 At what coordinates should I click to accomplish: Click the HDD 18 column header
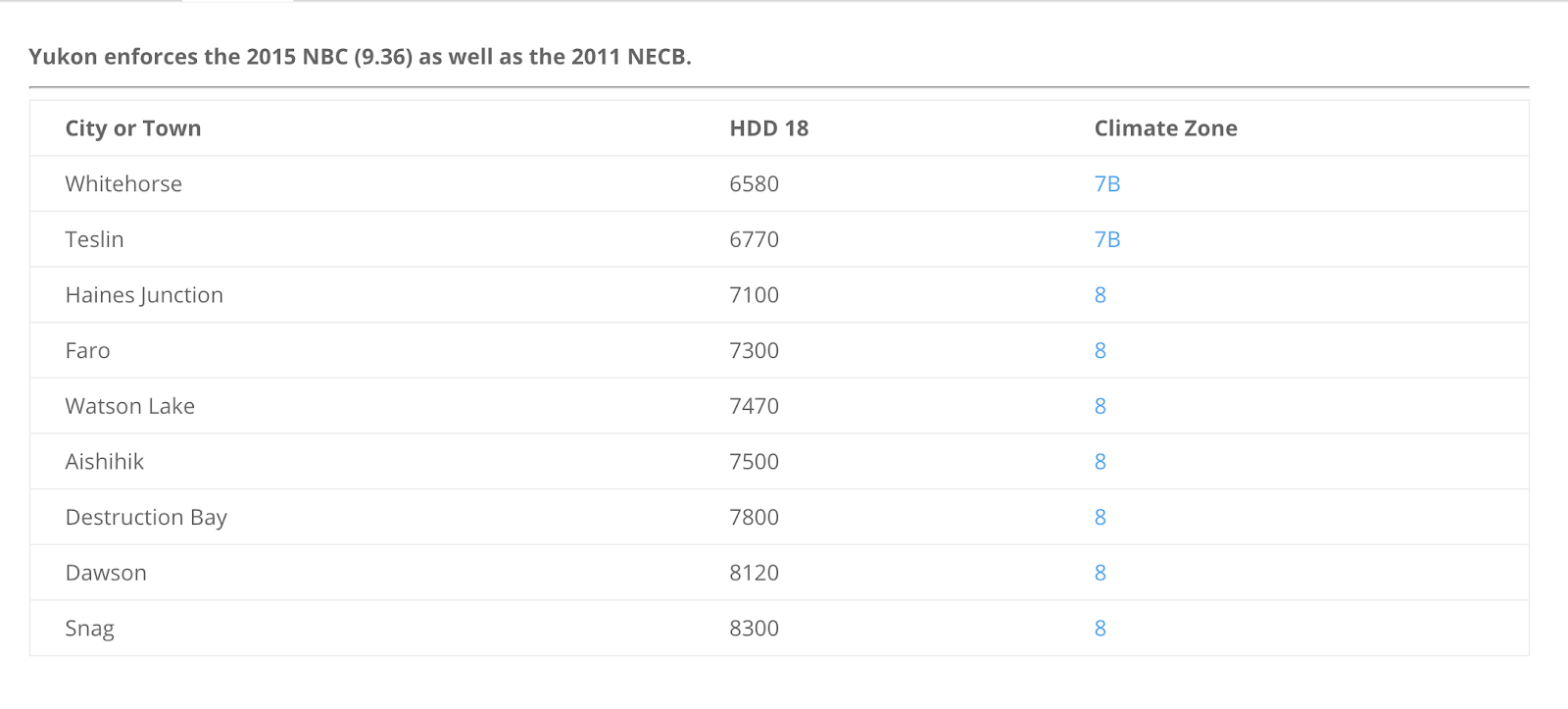(769, 128)
